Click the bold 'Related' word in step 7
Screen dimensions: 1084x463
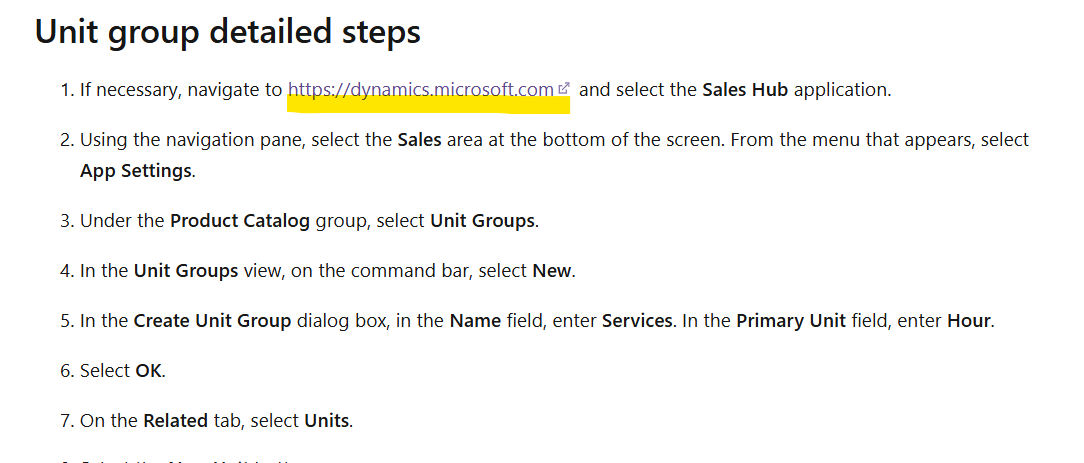click(x=176, y=420)
